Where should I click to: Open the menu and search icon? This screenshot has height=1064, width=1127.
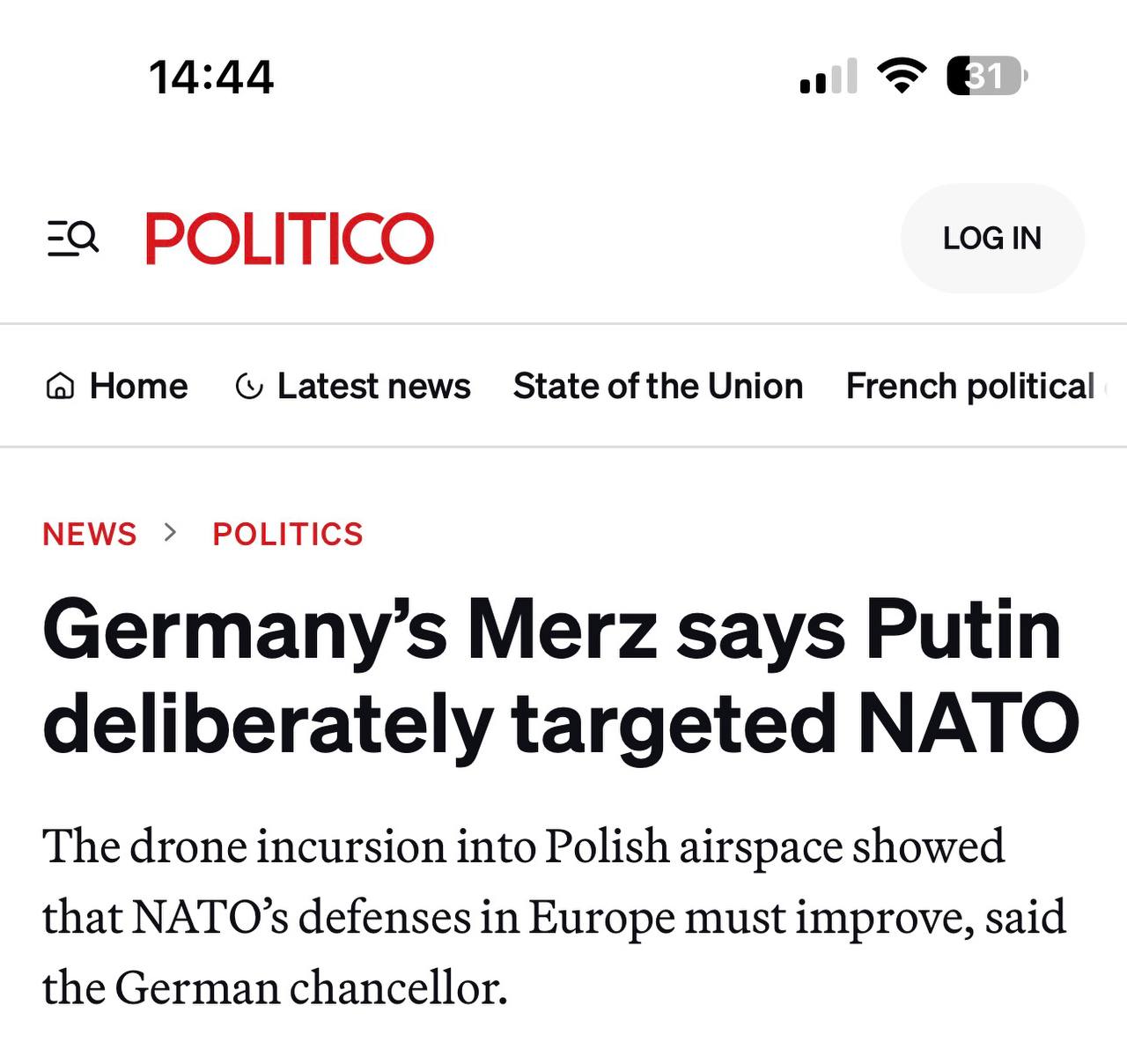pyautogui.click(x=73, y=238)
